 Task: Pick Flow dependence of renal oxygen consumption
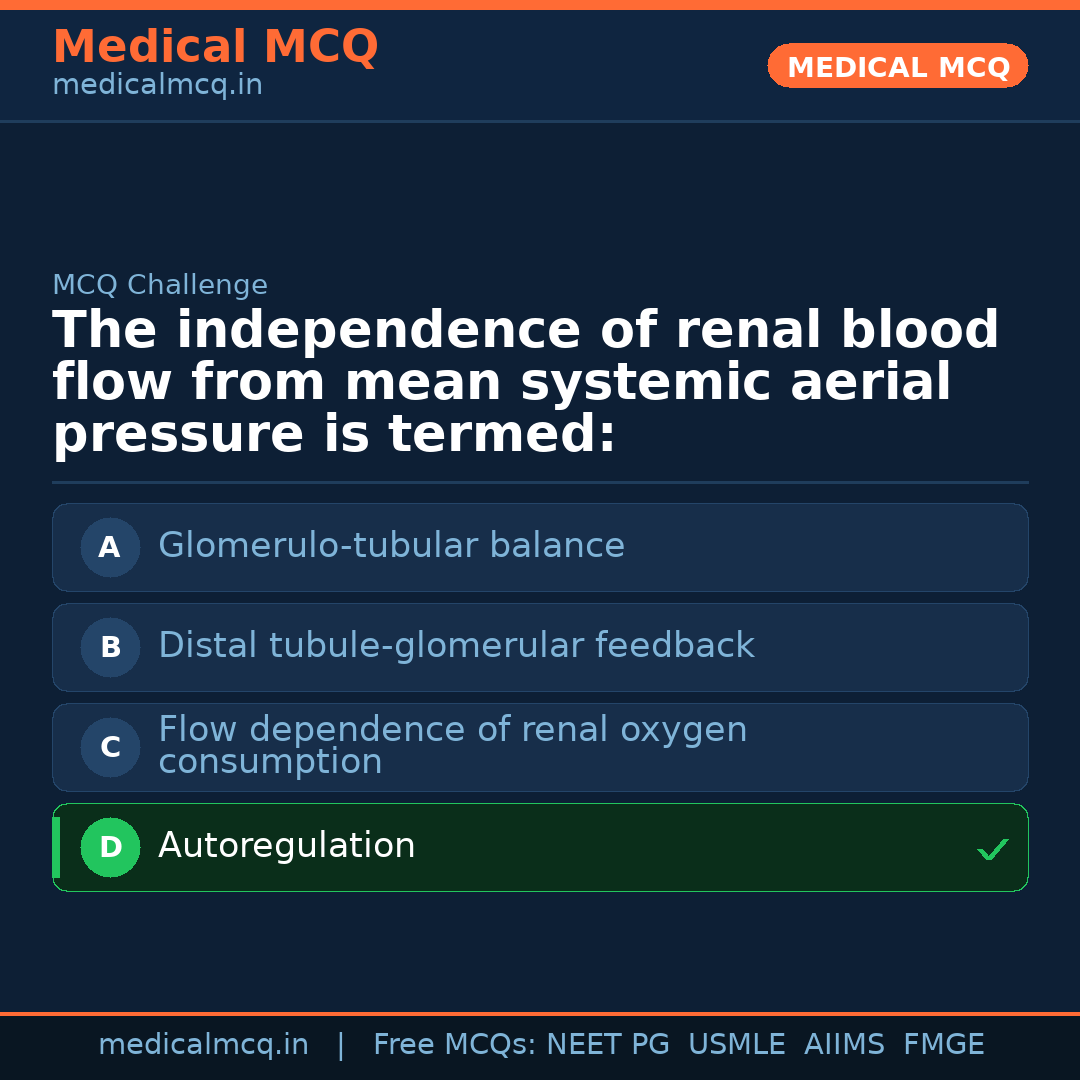(452, 746)
